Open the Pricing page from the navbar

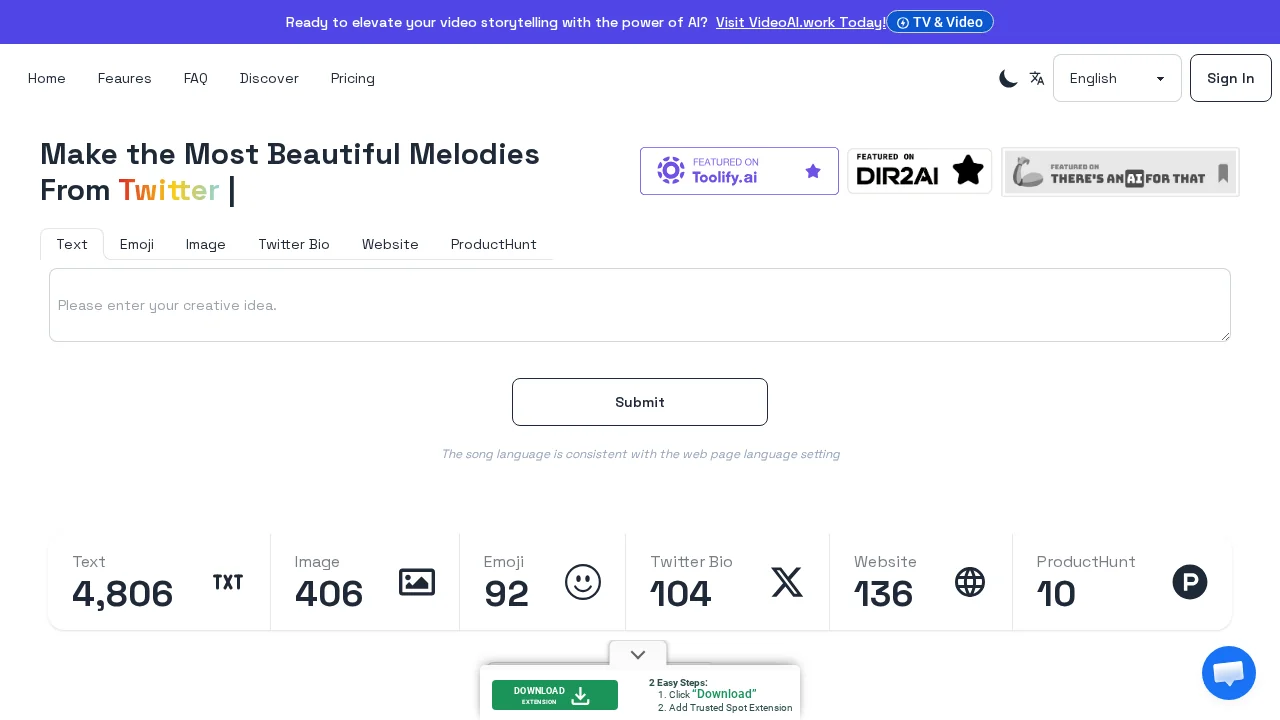pos(353,78)
